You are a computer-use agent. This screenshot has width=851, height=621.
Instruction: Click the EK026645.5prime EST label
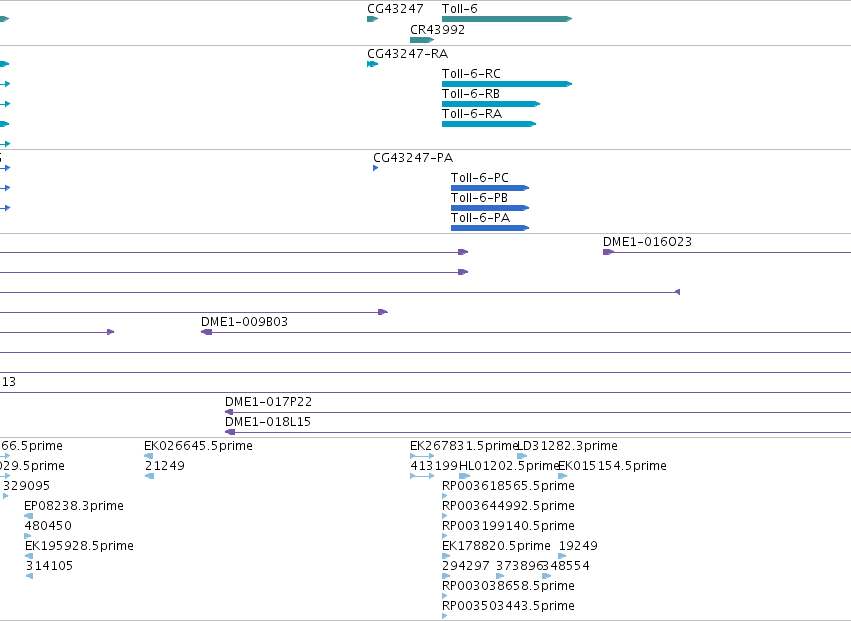(198, 446)
